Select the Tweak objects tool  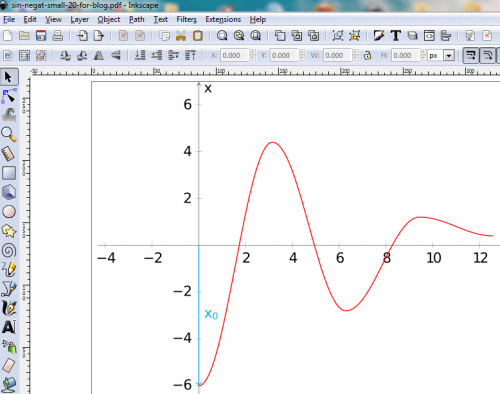[9, 115]
